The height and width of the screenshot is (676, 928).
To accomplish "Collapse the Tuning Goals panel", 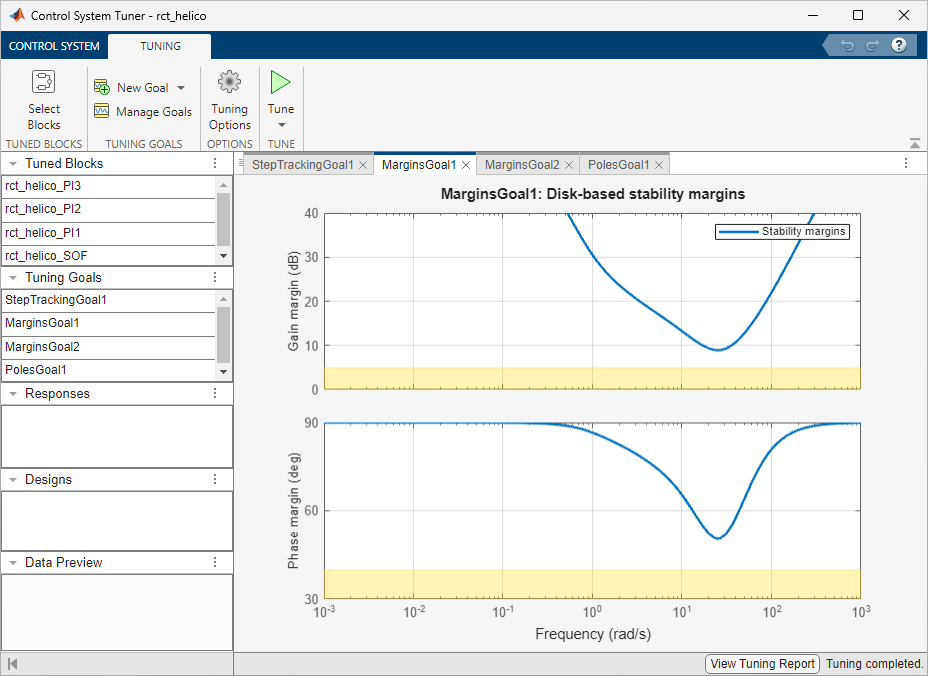I will tap(14, 278).
